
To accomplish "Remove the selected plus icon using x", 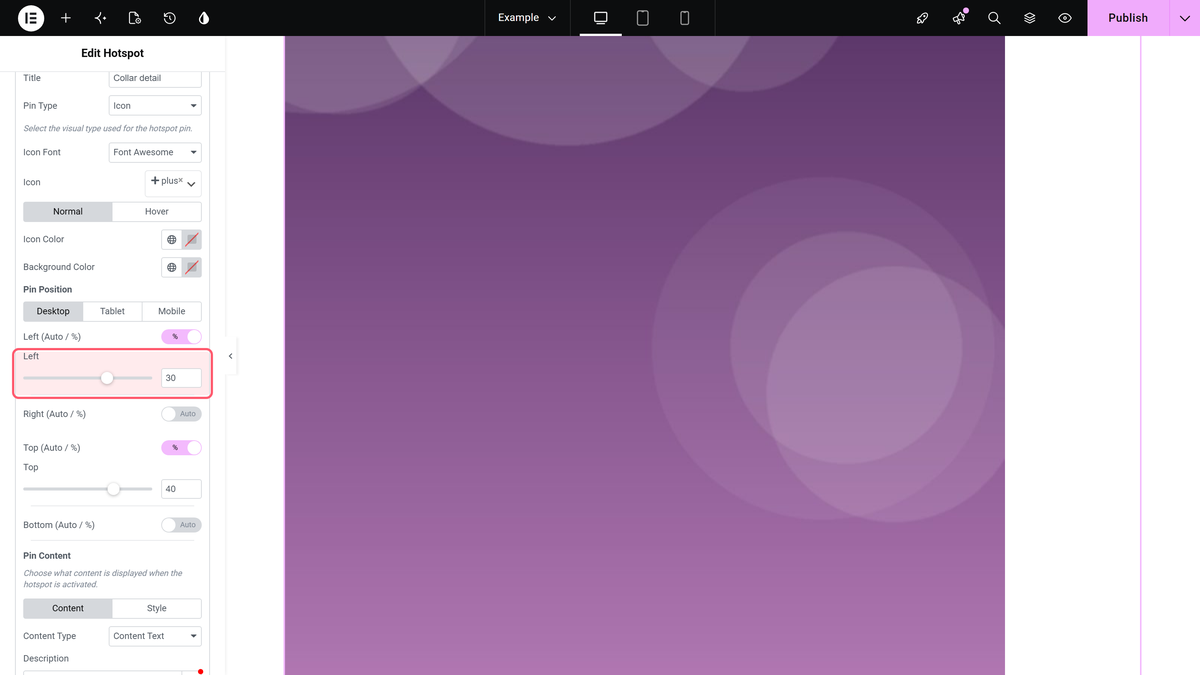I will 181,181.
